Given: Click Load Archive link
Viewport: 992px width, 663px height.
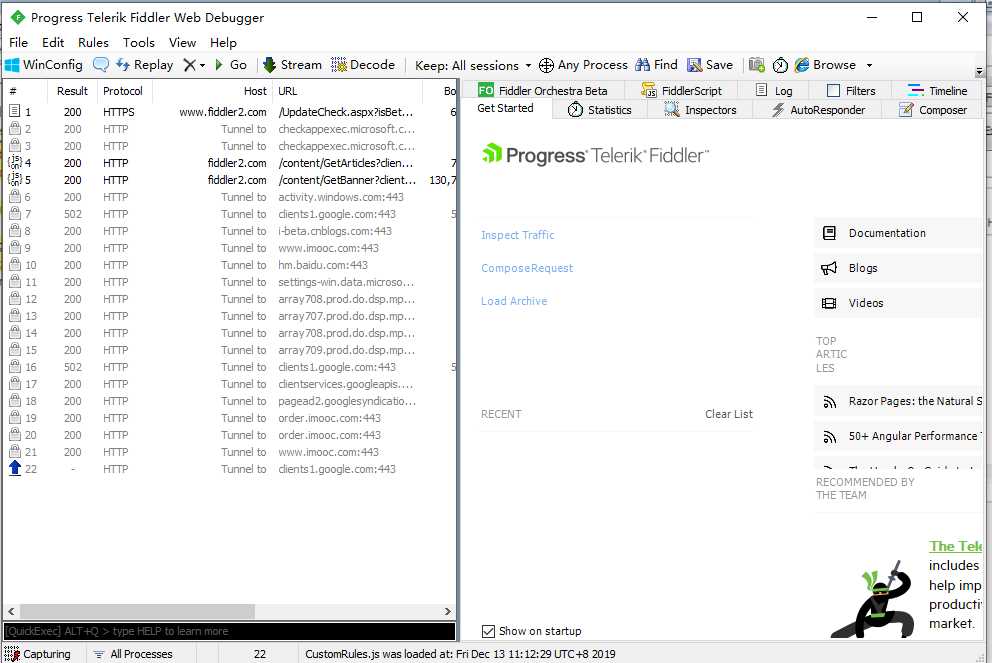Looking at the screenshot, I should coord(514,301).
